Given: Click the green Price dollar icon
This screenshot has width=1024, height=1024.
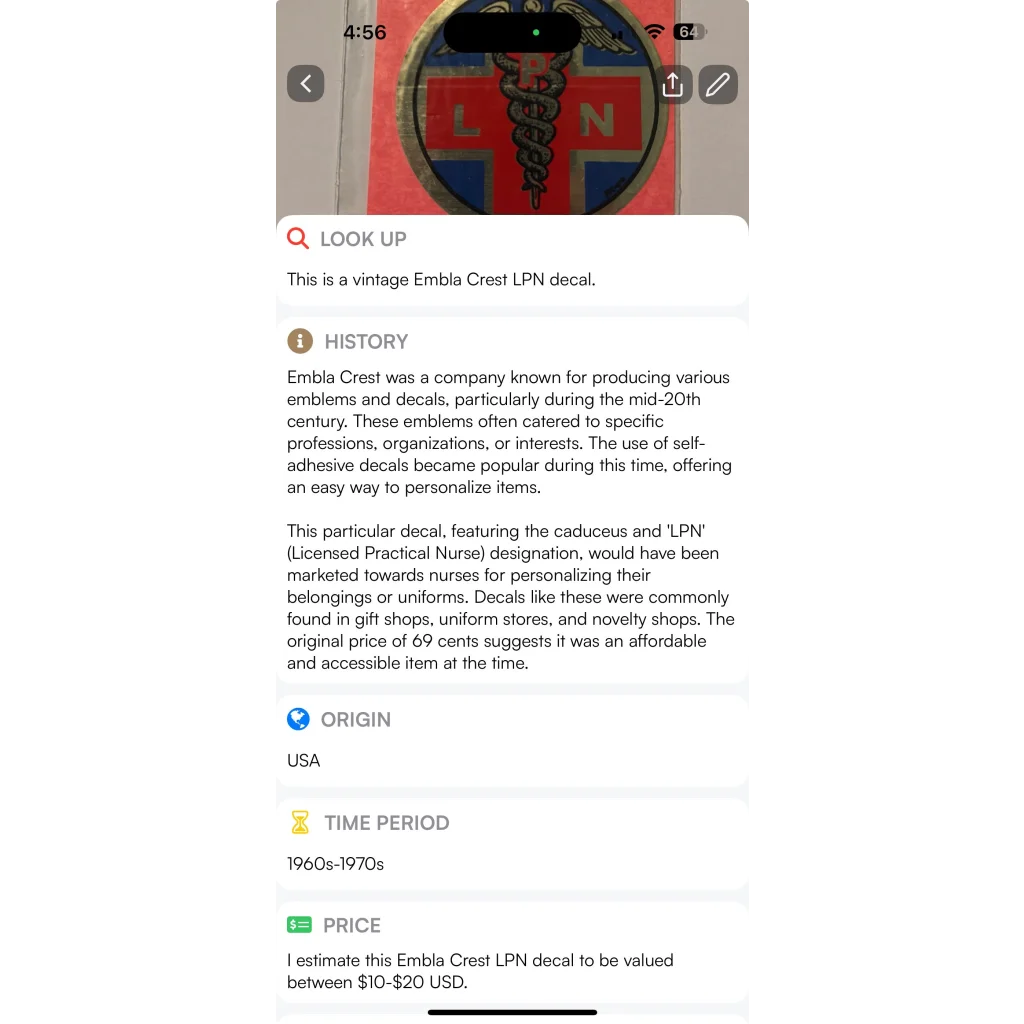Looking at the screenshot, I should coord(299,925).
